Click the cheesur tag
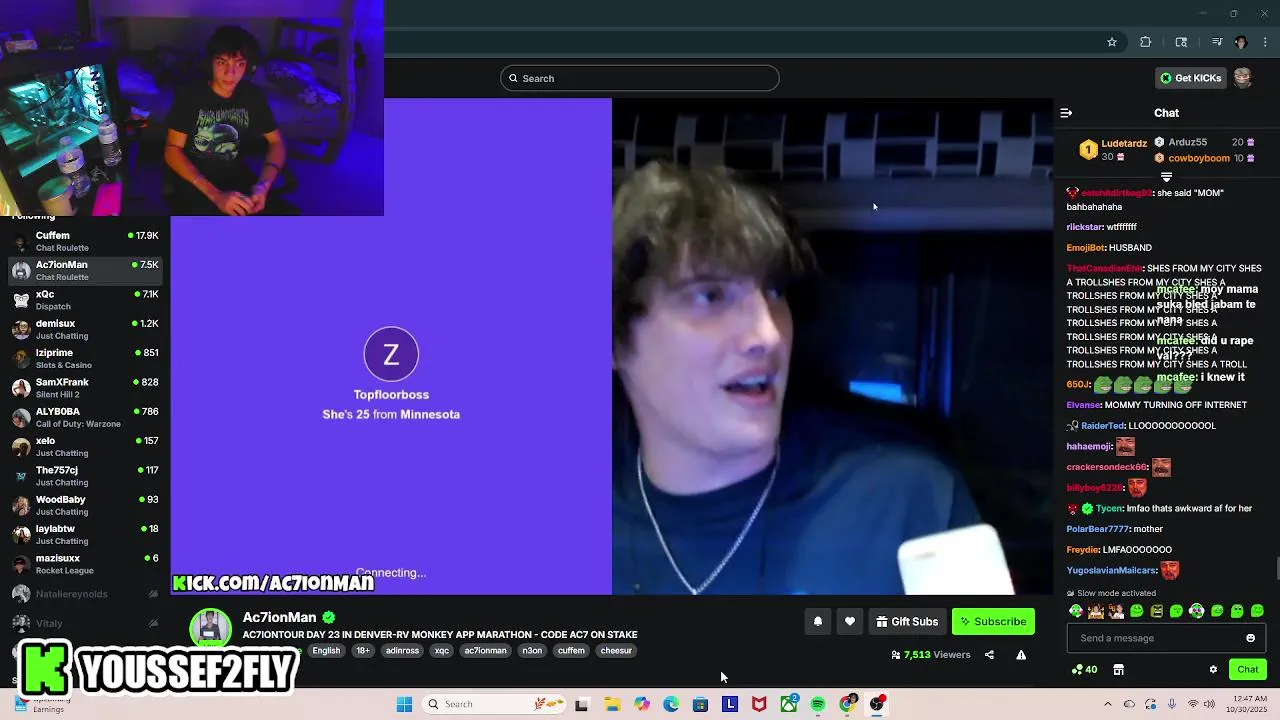 pyautogui.click(x=616, y=651)
